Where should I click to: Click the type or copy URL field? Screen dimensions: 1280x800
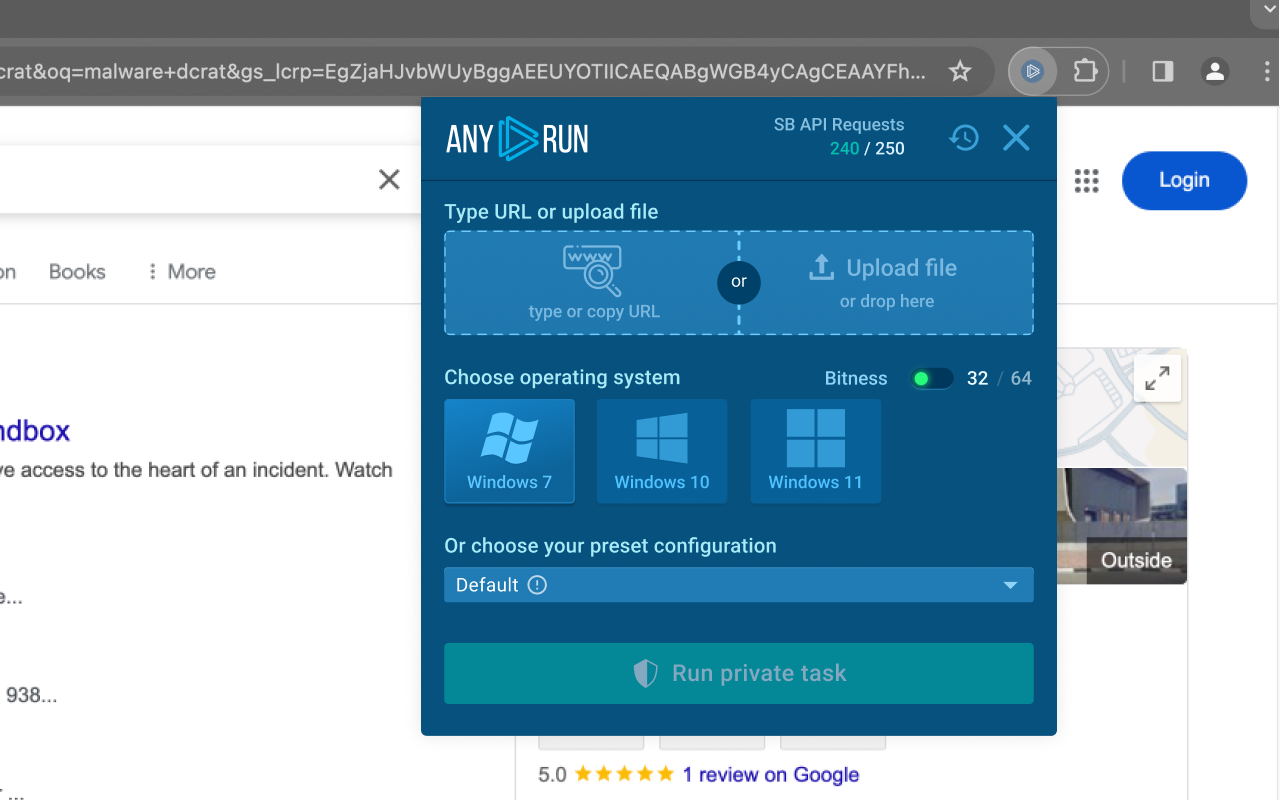coord(593,283)
